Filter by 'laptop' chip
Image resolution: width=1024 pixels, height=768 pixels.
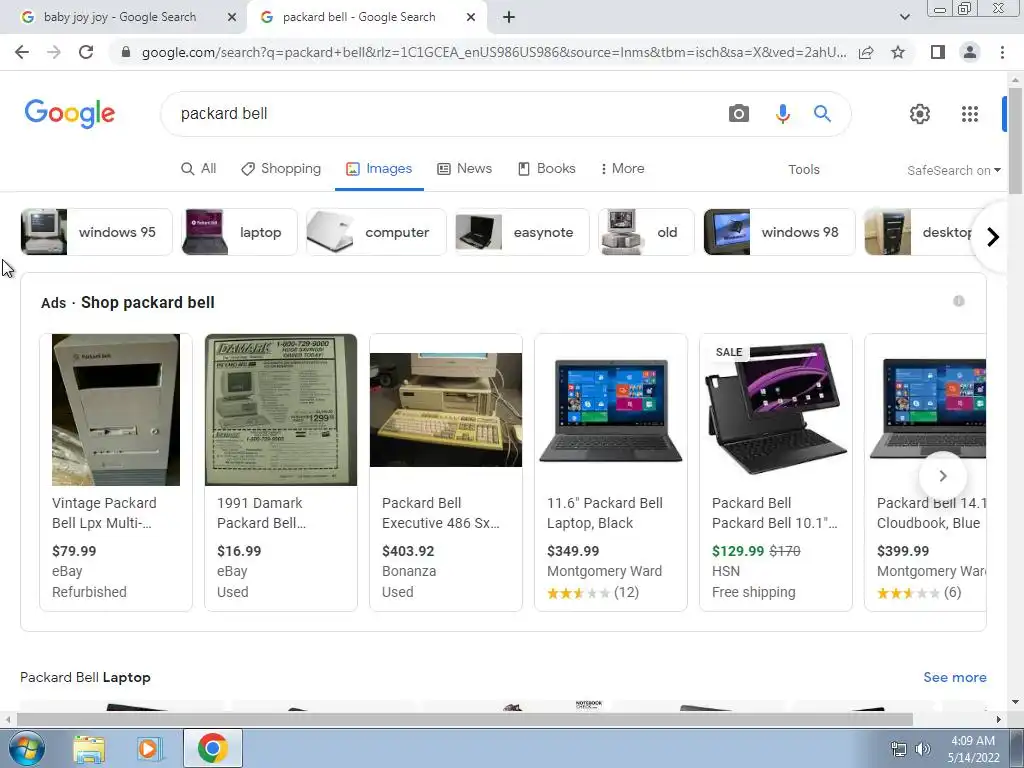pyautogui.click(x=239, y=232)
